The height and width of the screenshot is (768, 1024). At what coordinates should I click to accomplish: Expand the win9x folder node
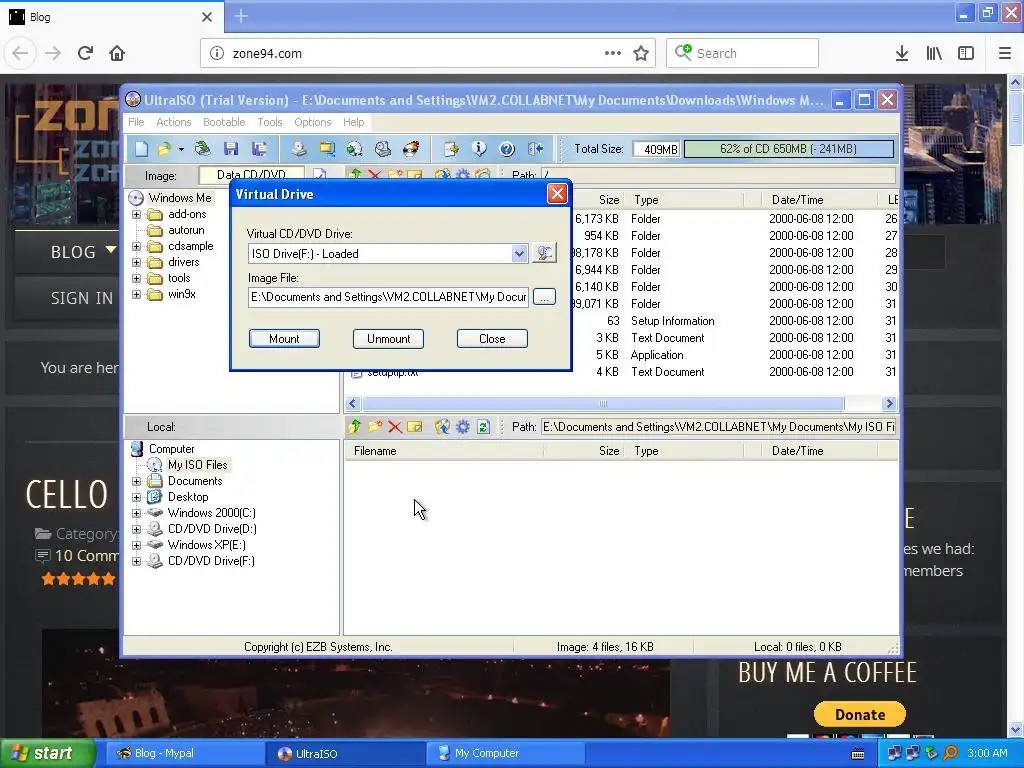(x=136, y=295)
